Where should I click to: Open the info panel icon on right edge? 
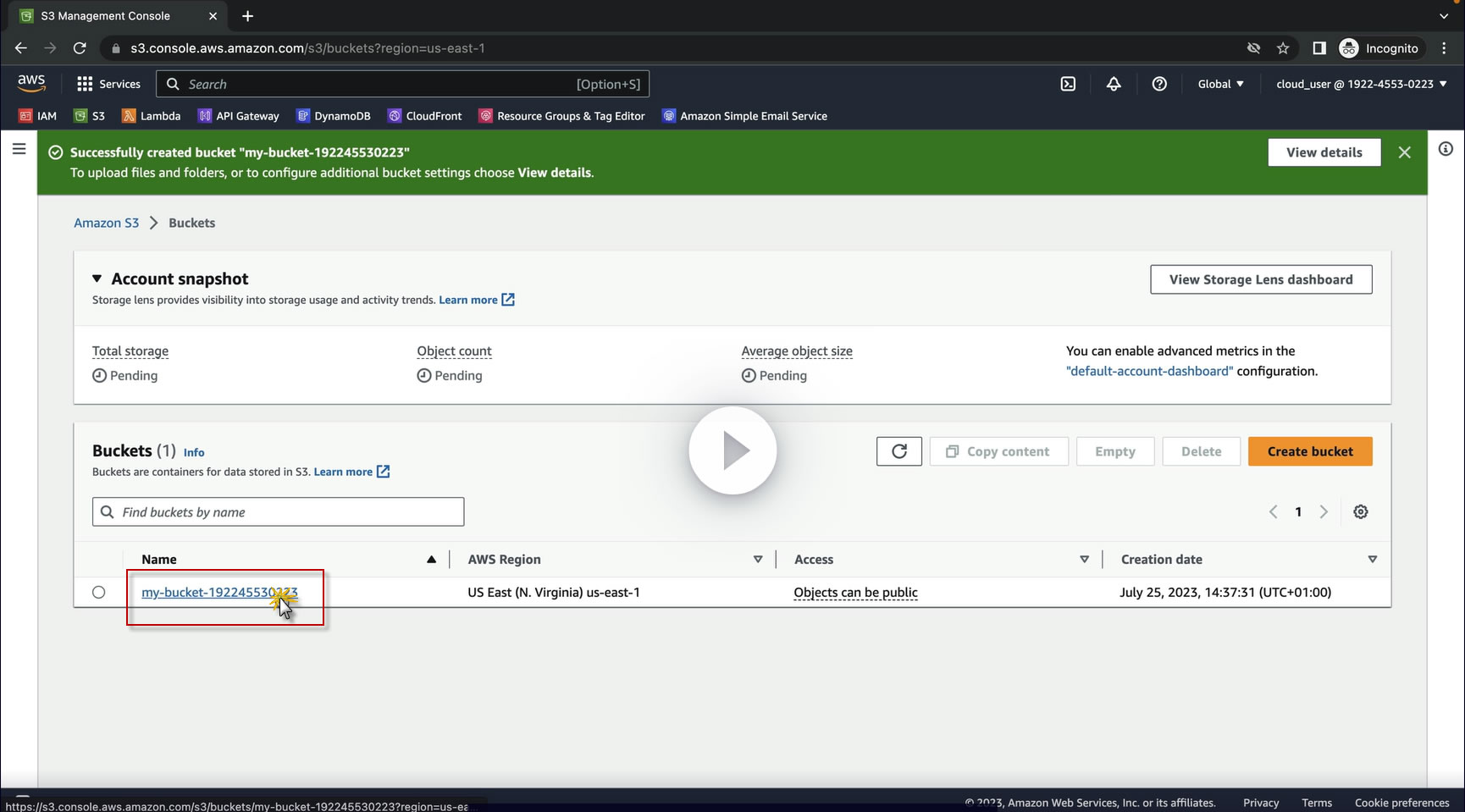(x=1446, y=149)
